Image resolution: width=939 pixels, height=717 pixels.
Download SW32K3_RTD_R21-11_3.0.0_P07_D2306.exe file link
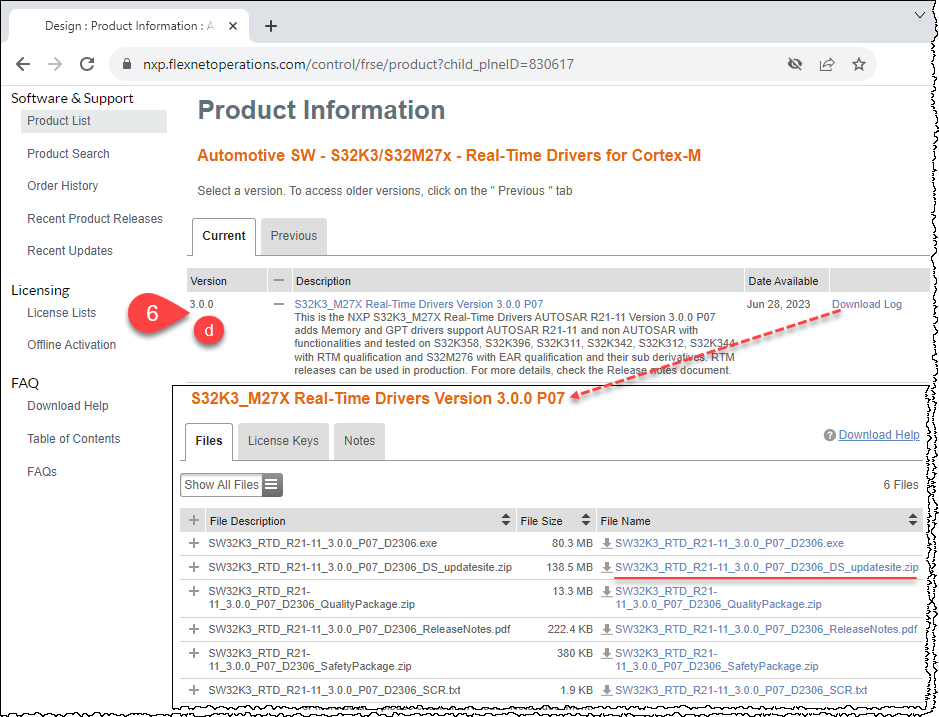pyautogui.click(x=729, y=543)
